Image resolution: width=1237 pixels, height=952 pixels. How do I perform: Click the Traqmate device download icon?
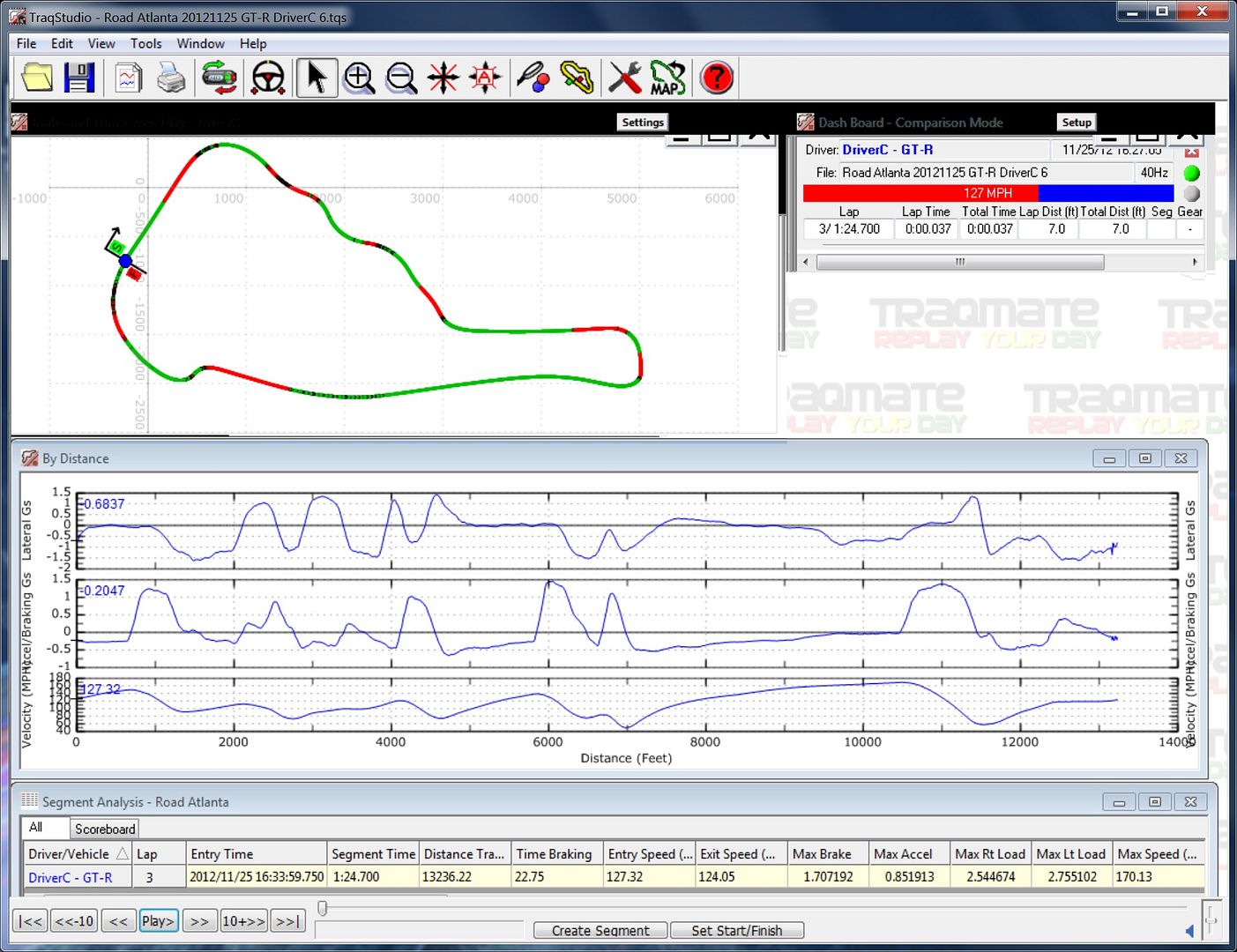[219, 78]
